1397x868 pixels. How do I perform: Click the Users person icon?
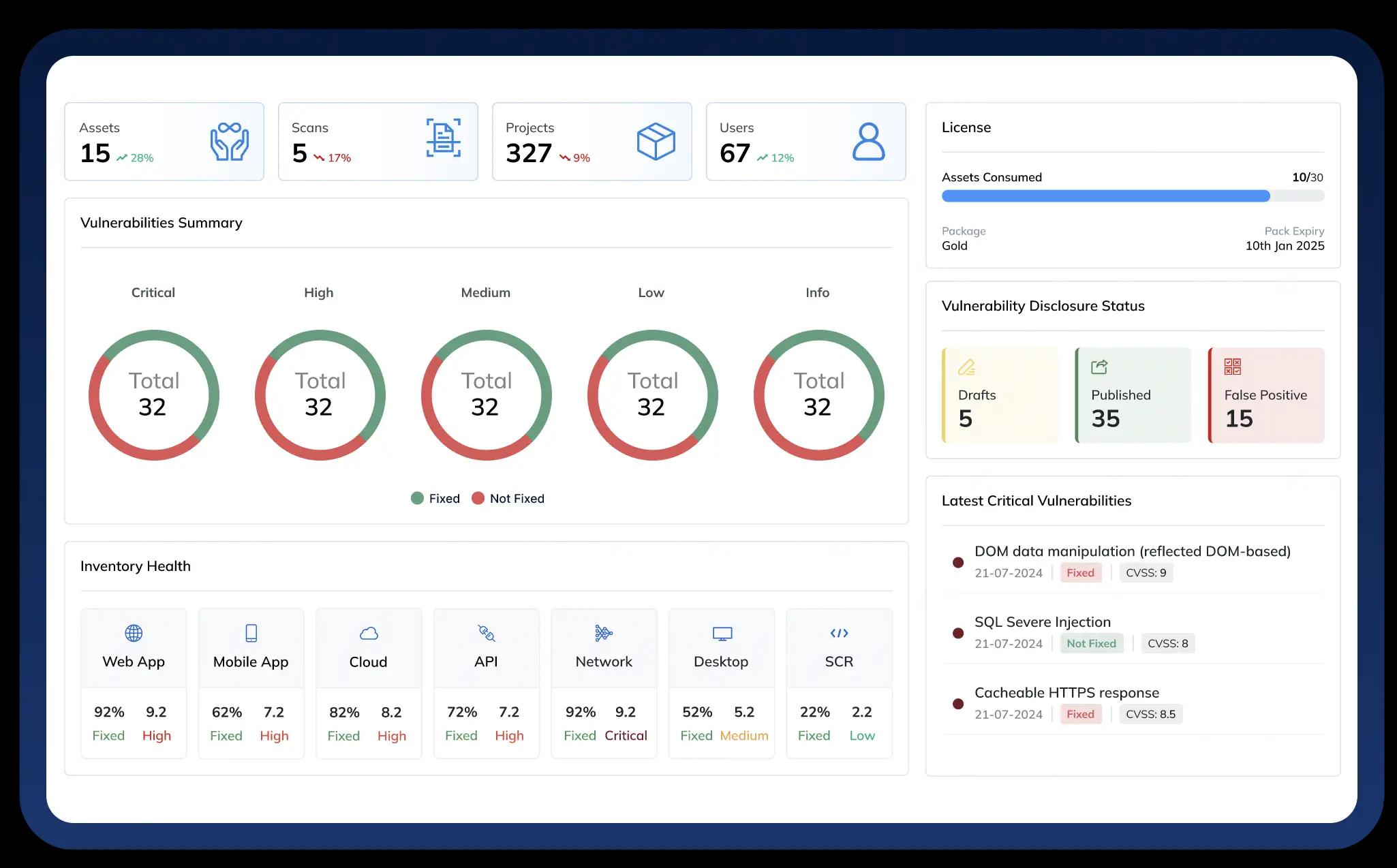[x=868, y=142]
